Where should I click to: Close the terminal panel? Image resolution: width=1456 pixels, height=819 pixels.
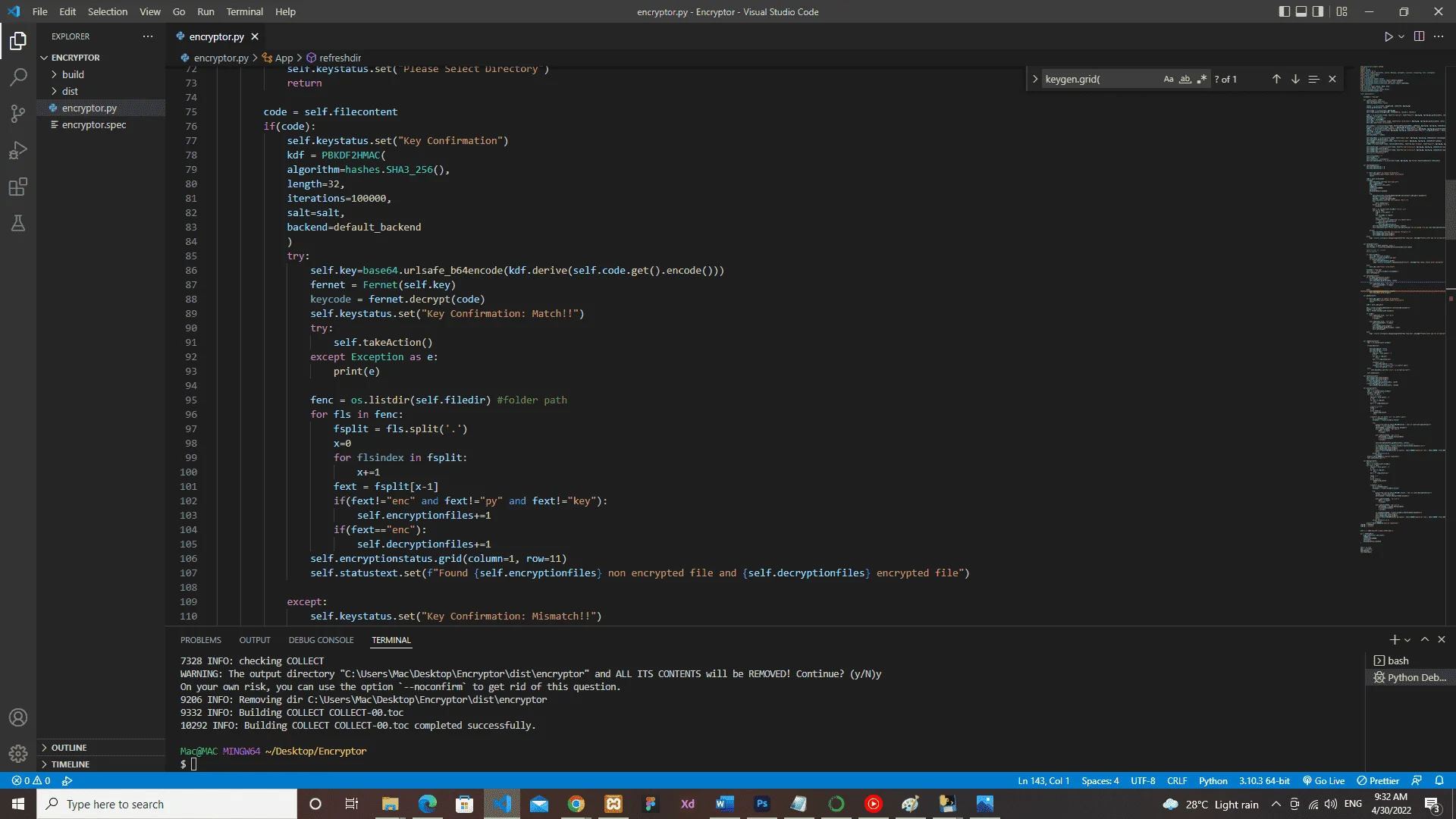pyautogui.click(x=1442, y=640)
